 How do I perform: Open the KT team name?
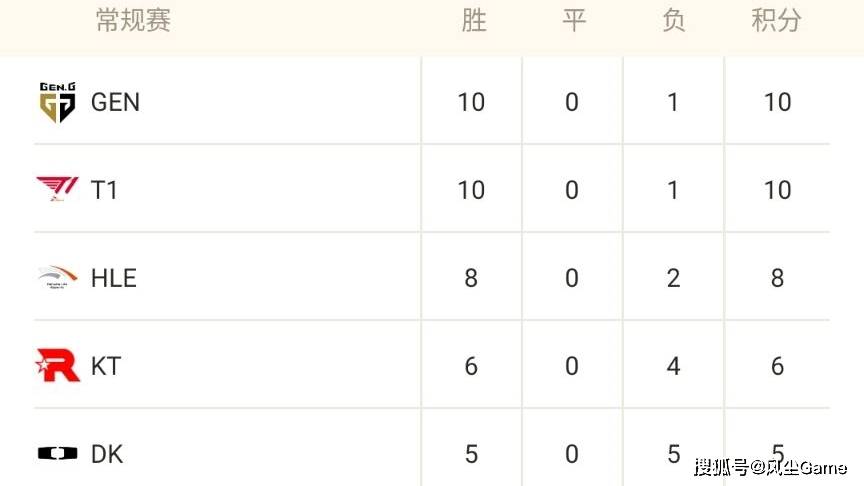pyautogui.click(x=105, y=366)
